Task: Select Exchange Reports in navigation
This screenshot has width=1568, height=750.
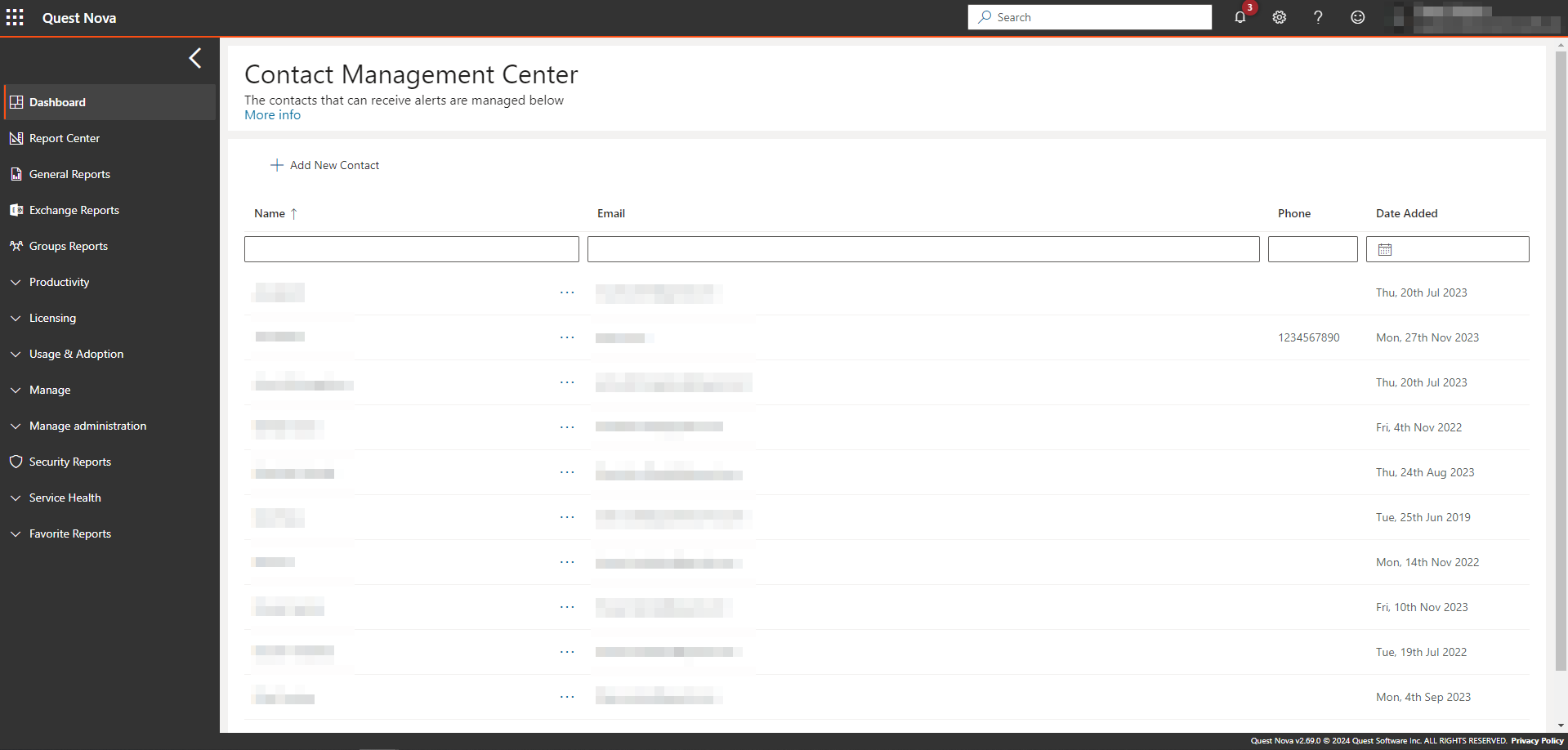Action: 74,210
